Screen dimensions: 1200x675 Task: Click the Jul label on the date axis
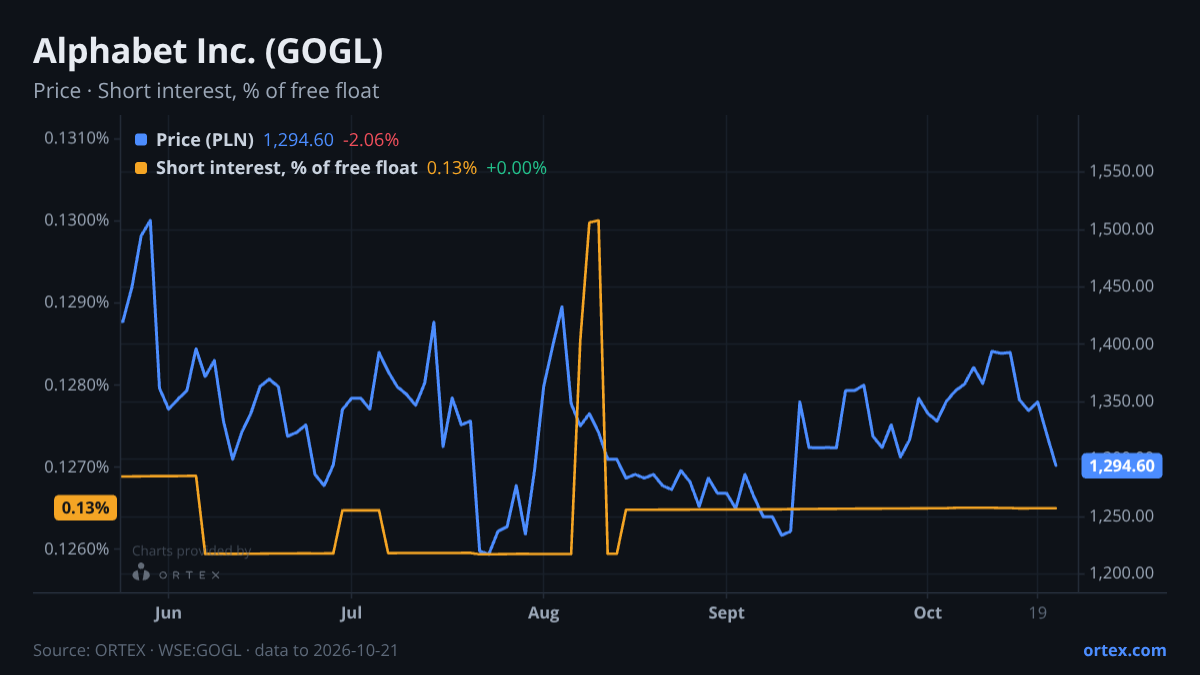coord(351,613)
